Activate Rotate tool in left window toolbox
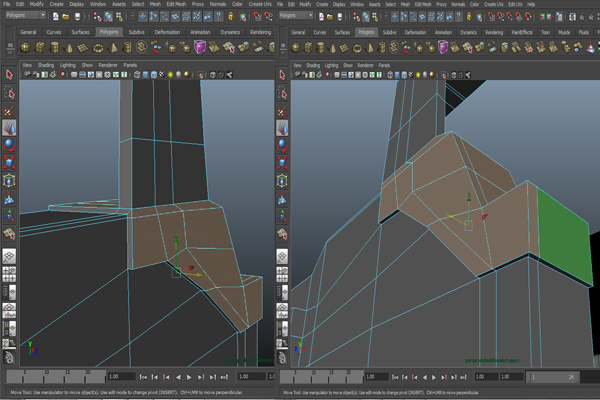Viewport: 600px width, 400px height. tap(9, 145)
